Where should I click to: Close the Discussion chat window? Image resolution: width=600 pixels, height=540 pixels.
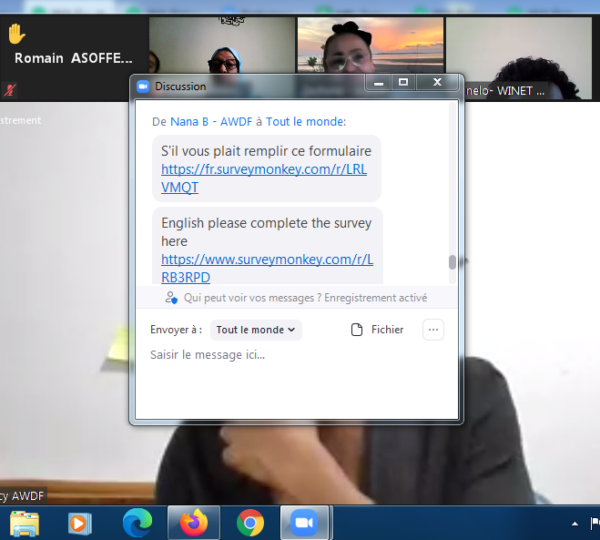coord(437,83)
